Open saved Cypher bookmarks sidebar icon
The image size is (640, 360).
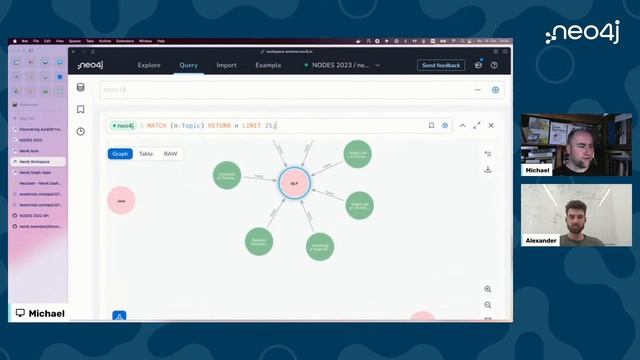click(80, 109)
